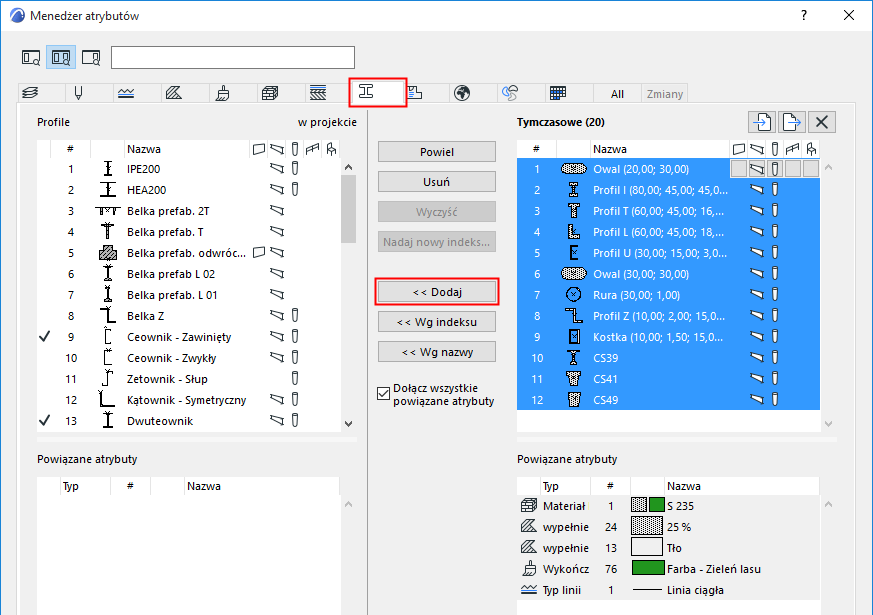Select the Dwuteownik profile row

189,421
